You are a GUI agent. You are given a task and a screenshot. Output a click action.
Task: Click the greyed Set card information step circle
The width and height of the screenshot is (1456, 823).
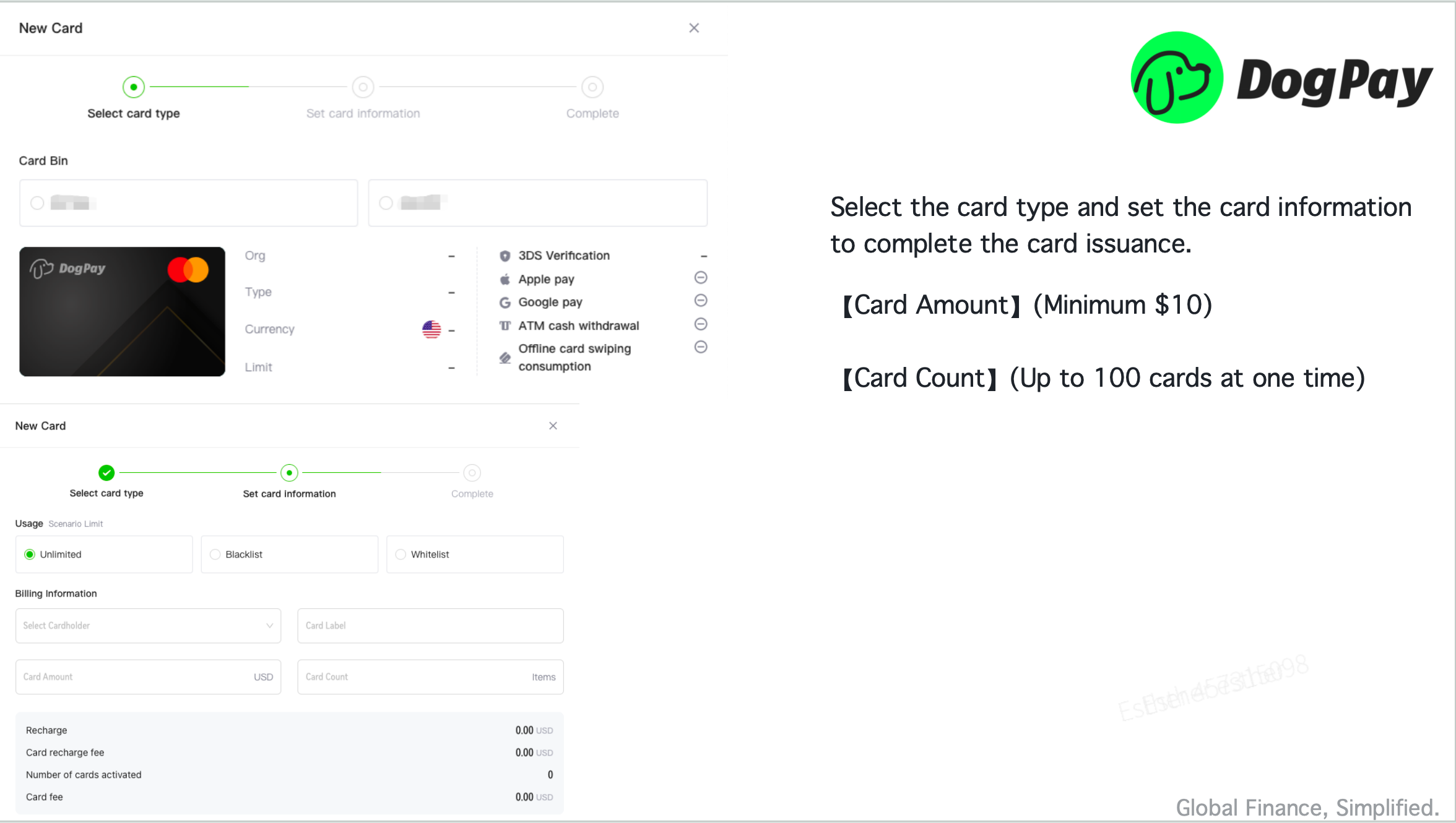[363, 87]
